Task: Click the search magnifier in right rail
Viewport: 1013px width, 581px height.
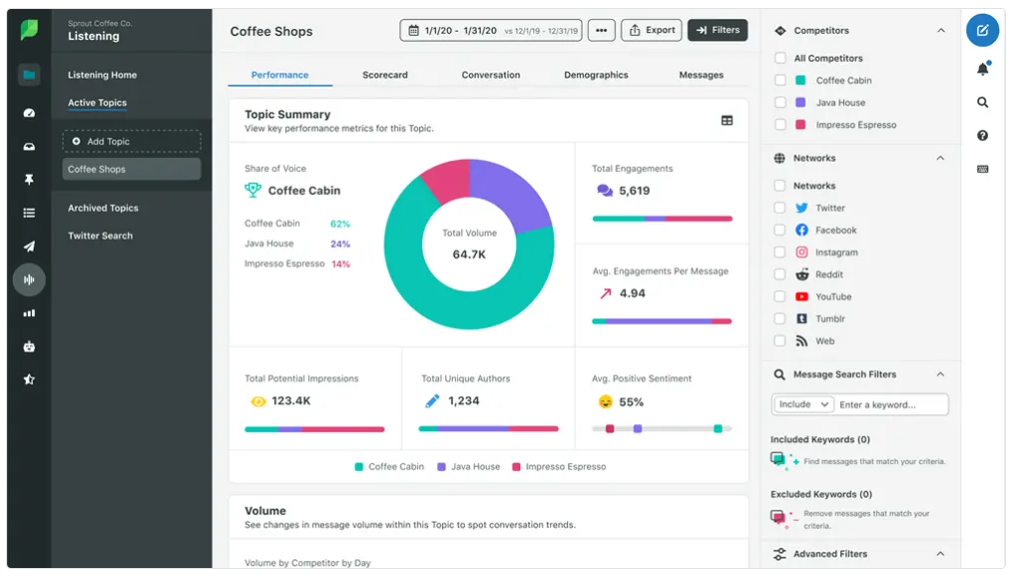Action: click(x=983, y=102)
